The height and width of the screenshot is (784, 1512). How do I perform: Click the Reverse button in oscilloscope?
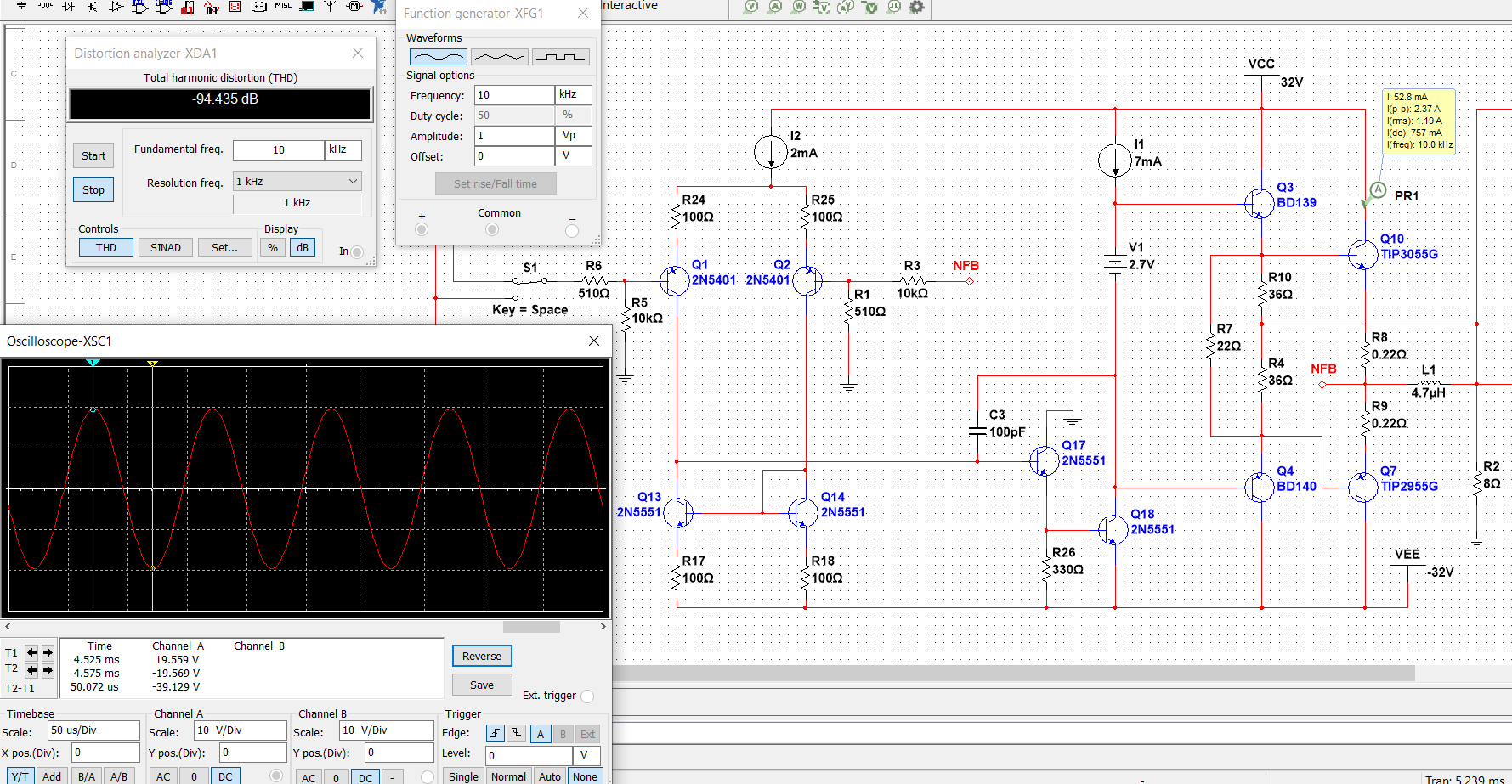tap(482, 656)
